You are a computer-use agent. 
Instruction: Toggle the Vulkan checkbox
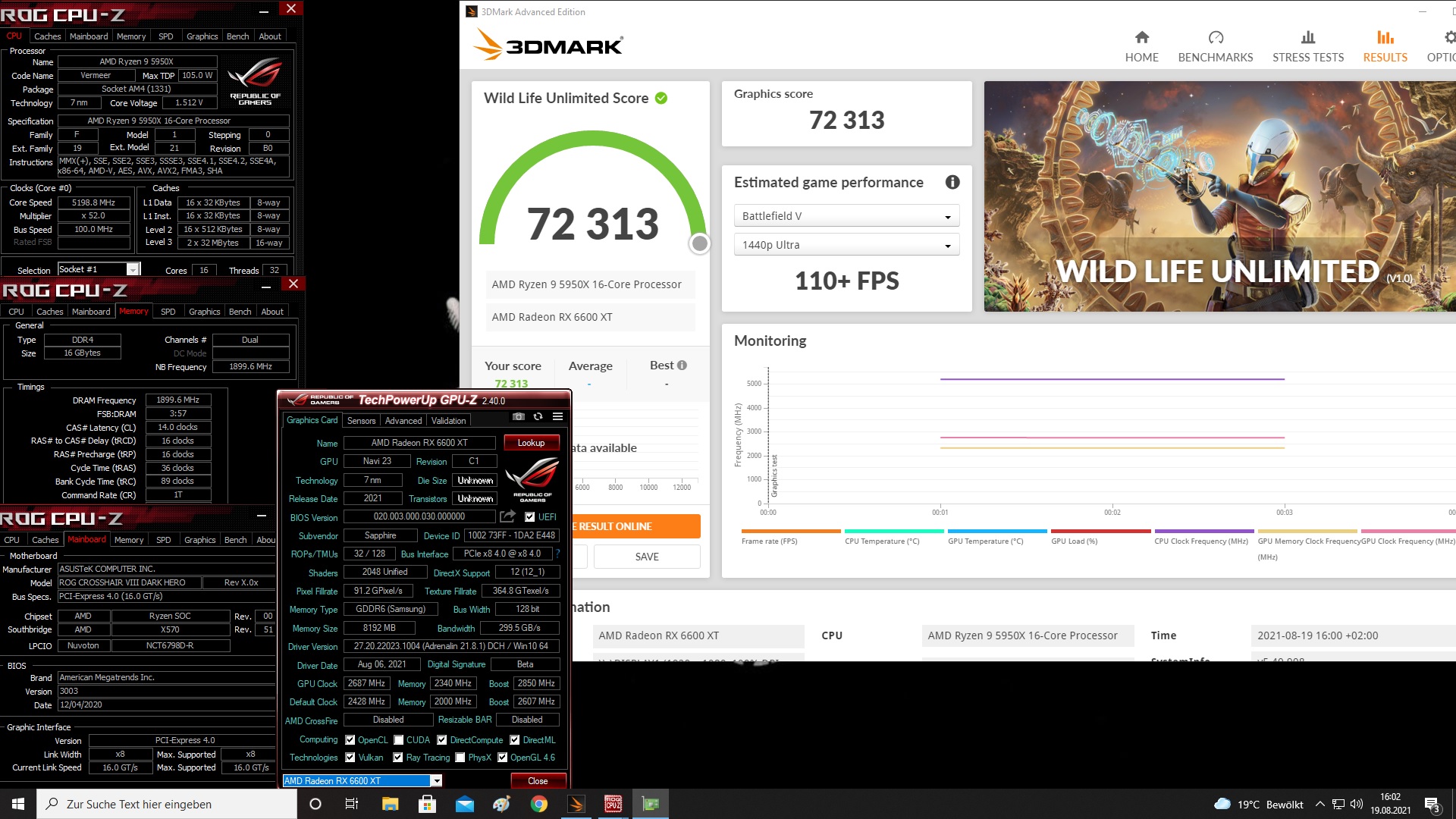350,758
